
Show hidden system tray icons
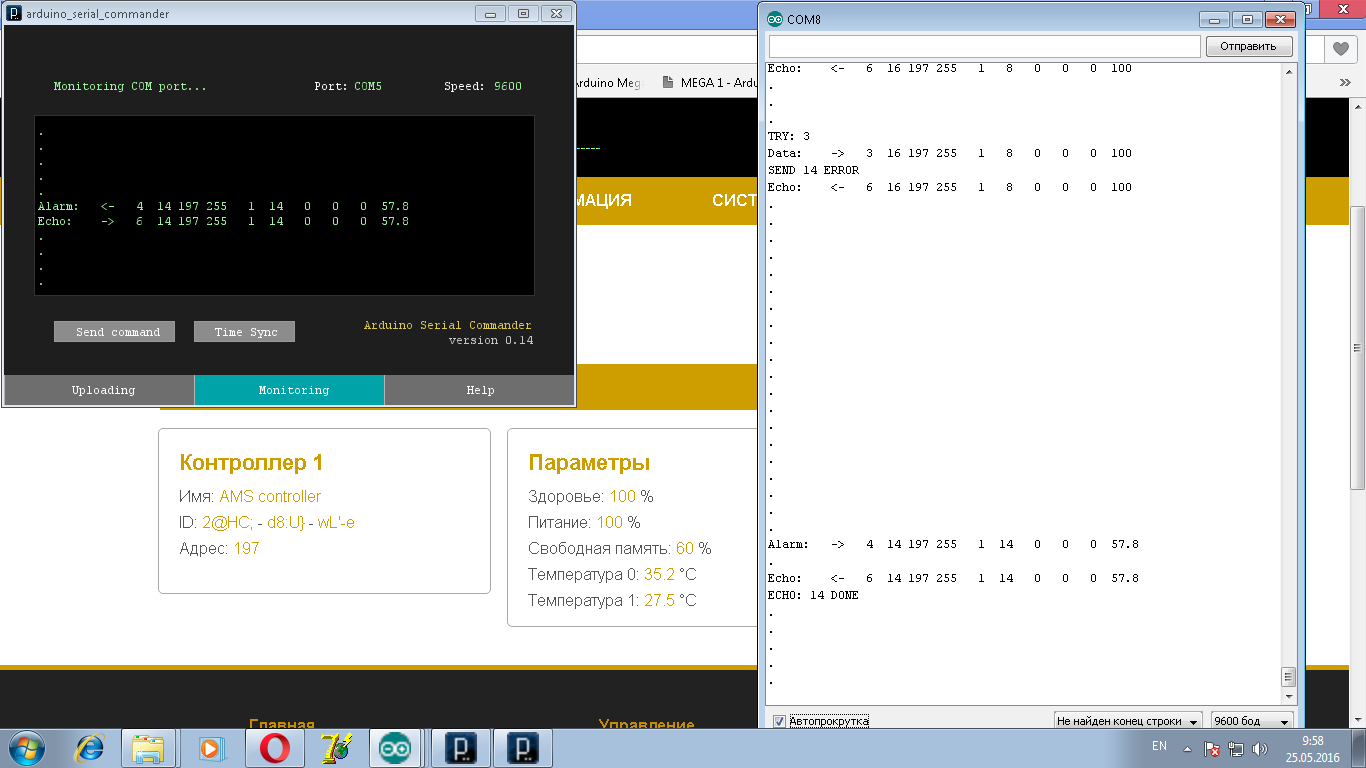click(x=1187, y=748)
